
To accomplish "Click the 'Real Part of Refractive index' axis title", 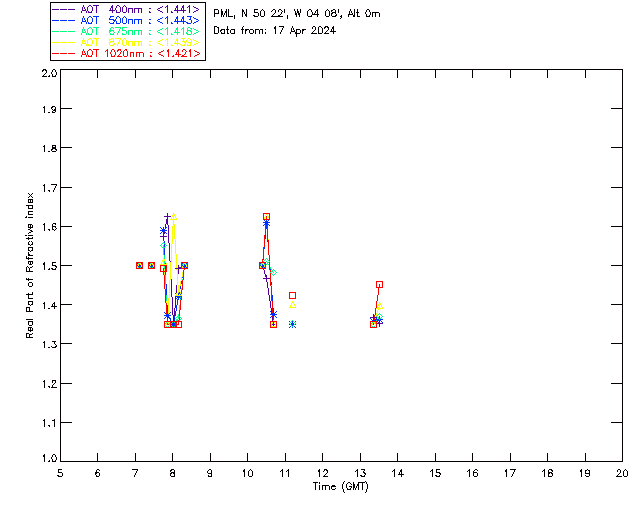I will pos(29,265).
